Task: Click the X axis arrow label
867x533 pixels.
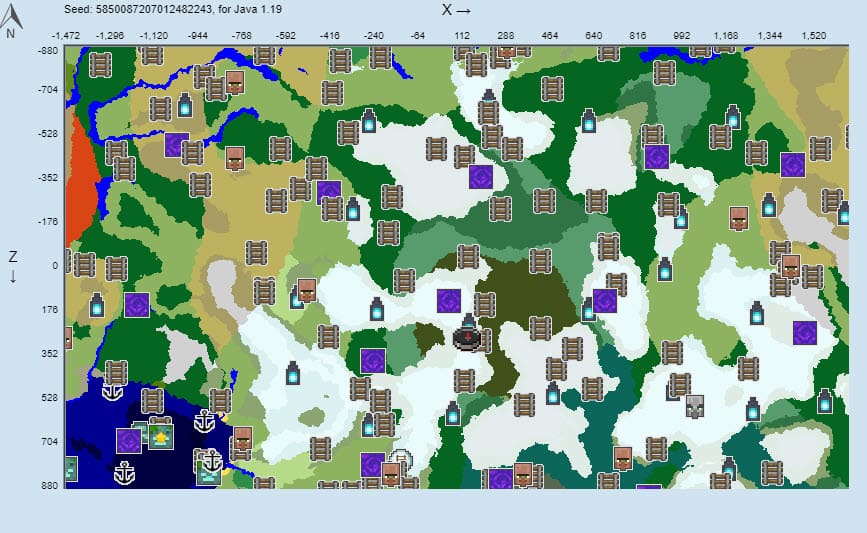Action: 456,10
